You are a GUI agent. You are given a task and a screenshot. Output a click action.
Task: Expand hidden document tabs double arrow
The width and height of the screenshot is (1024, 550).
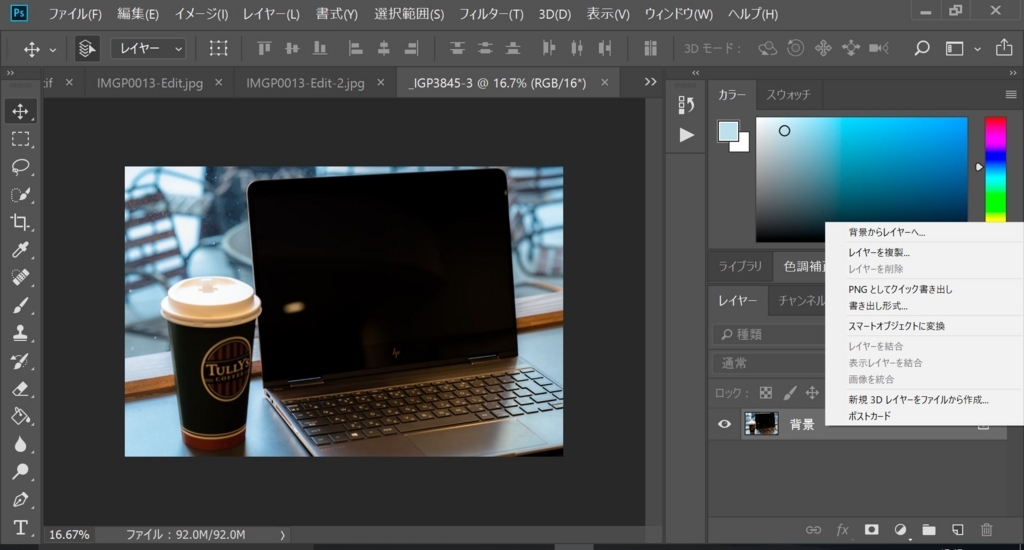coord(650,82)
